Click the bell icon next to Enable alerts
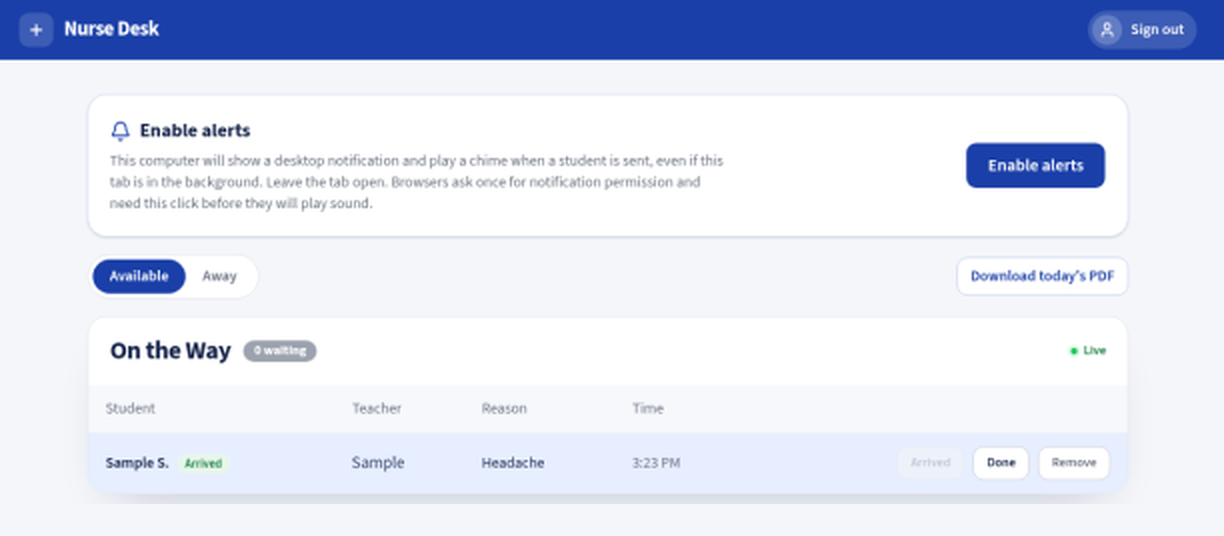Image resolution: width=1224 pixels, height=536 pixels. [120, 131]
